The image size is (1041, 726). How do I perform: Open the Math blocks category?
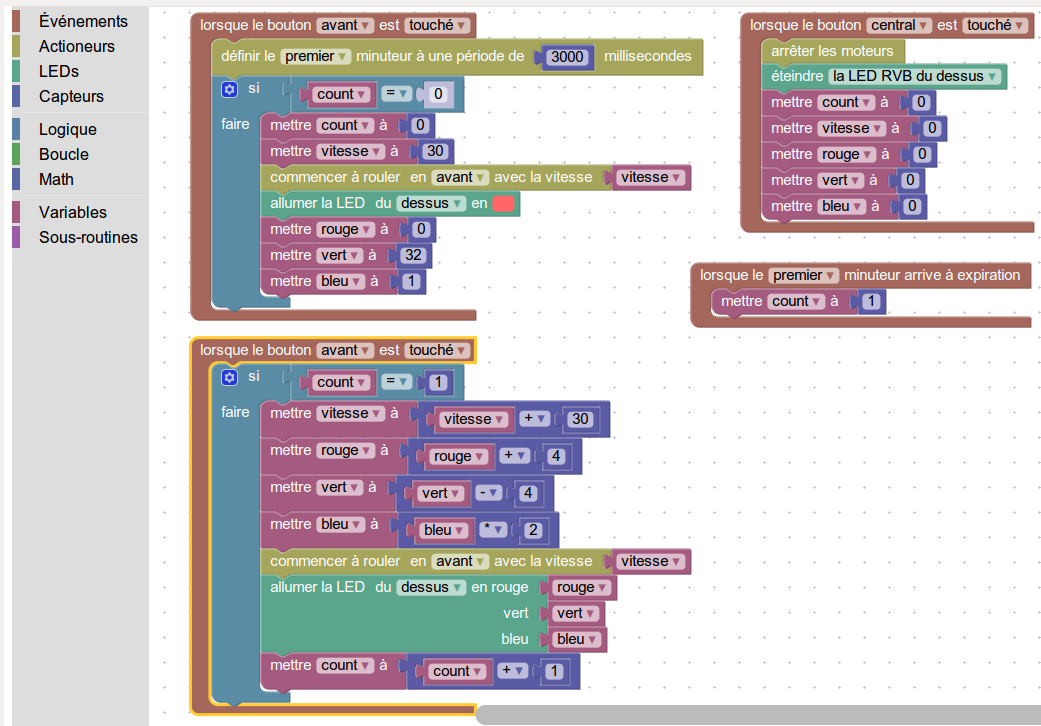[56, 179]
